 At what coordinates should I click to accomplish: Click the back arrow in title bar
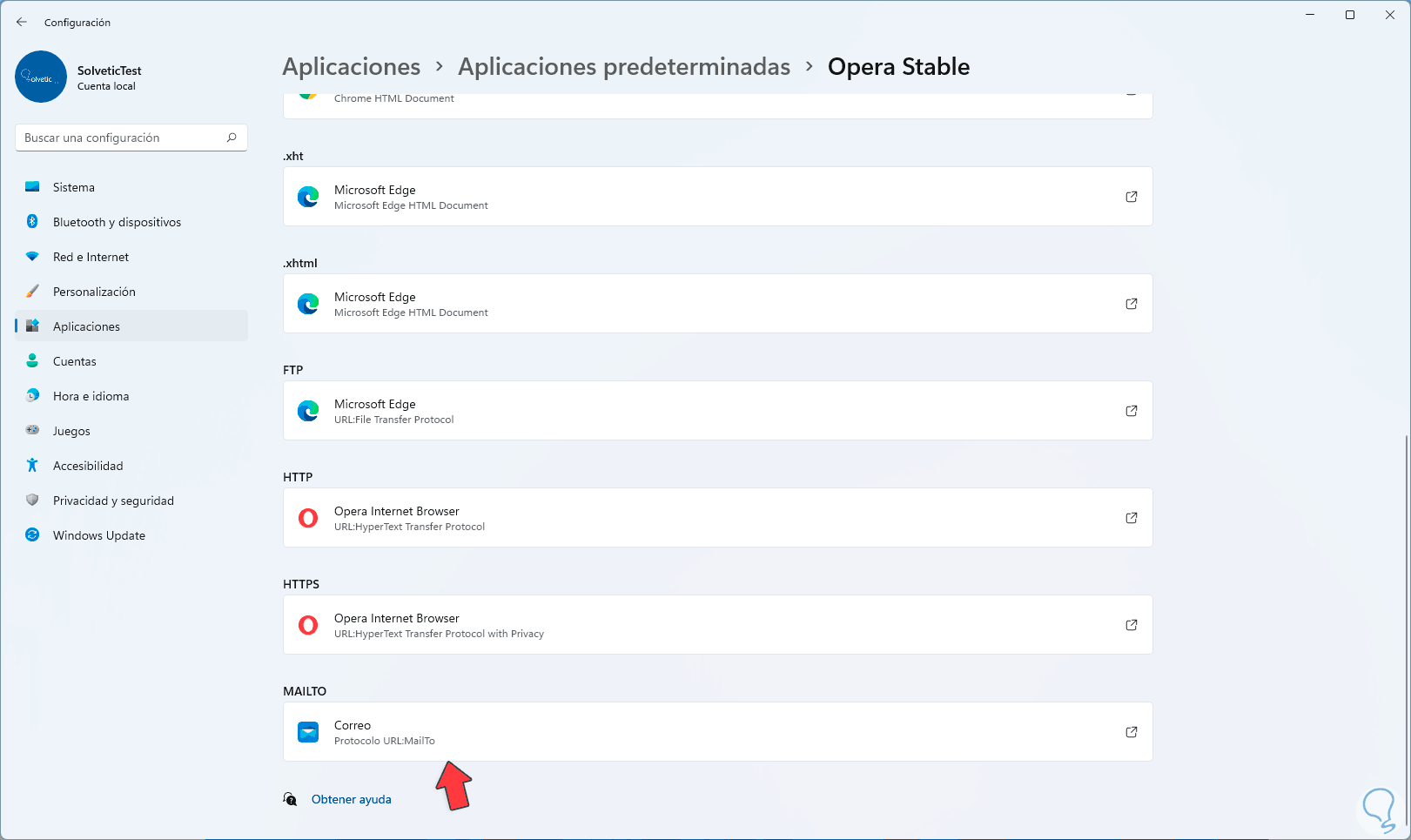coord(22,23)
